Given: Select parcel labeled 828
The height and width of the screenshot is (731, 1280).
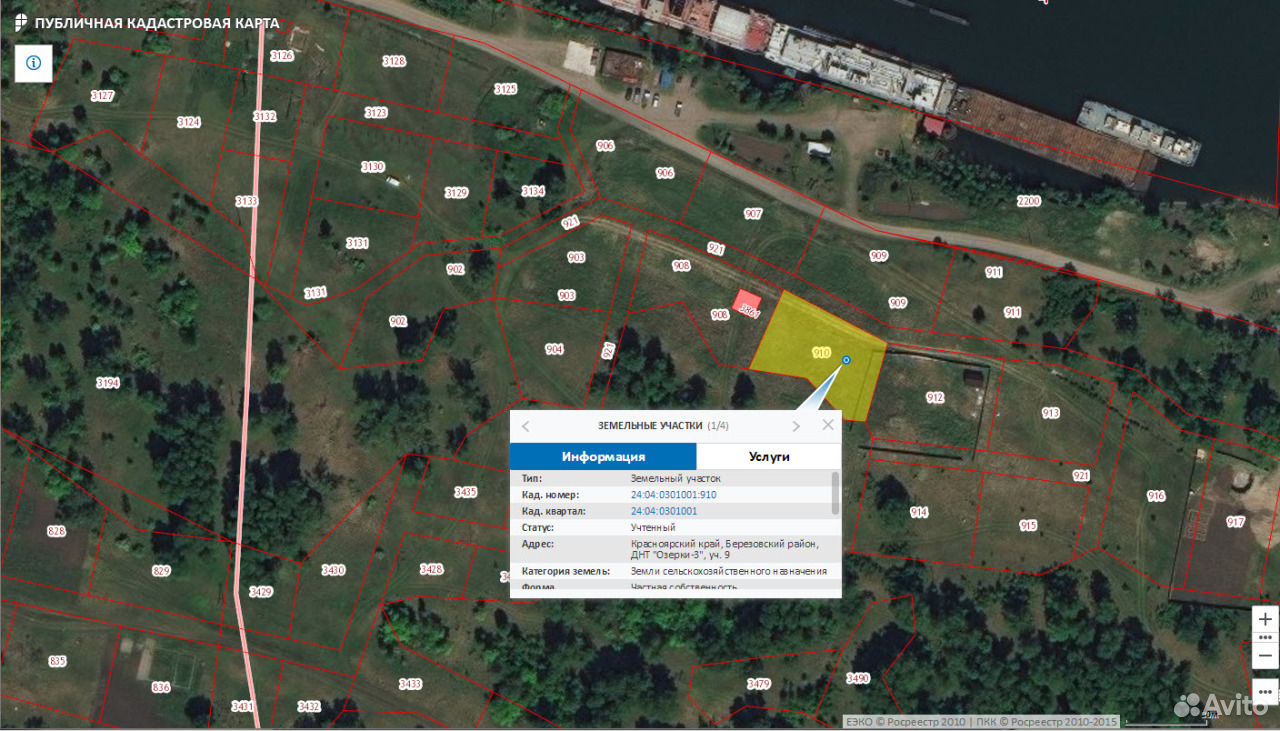Looking at the screenshot, I should (56, 531).
